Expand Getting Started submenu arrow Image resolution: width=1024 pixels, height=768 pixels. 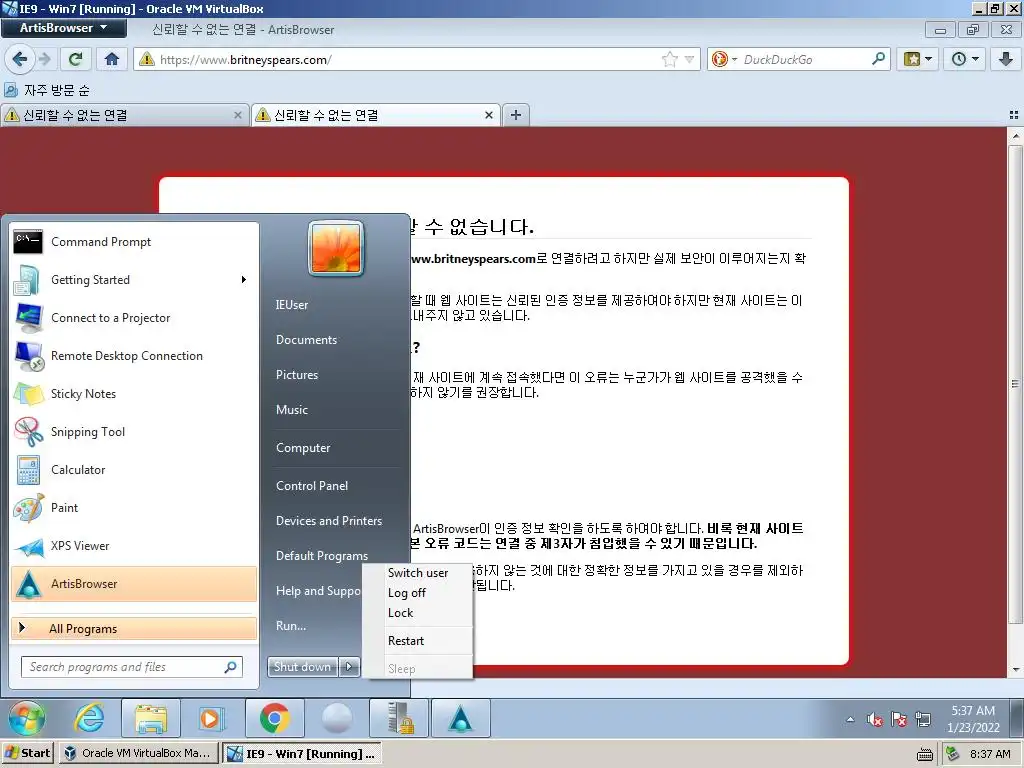pyautogui.click(x=244, y=280)
